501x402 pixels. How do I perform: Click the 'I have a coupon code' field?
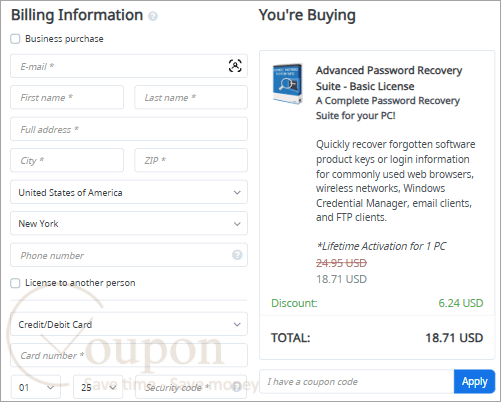[x=357, y=381]
